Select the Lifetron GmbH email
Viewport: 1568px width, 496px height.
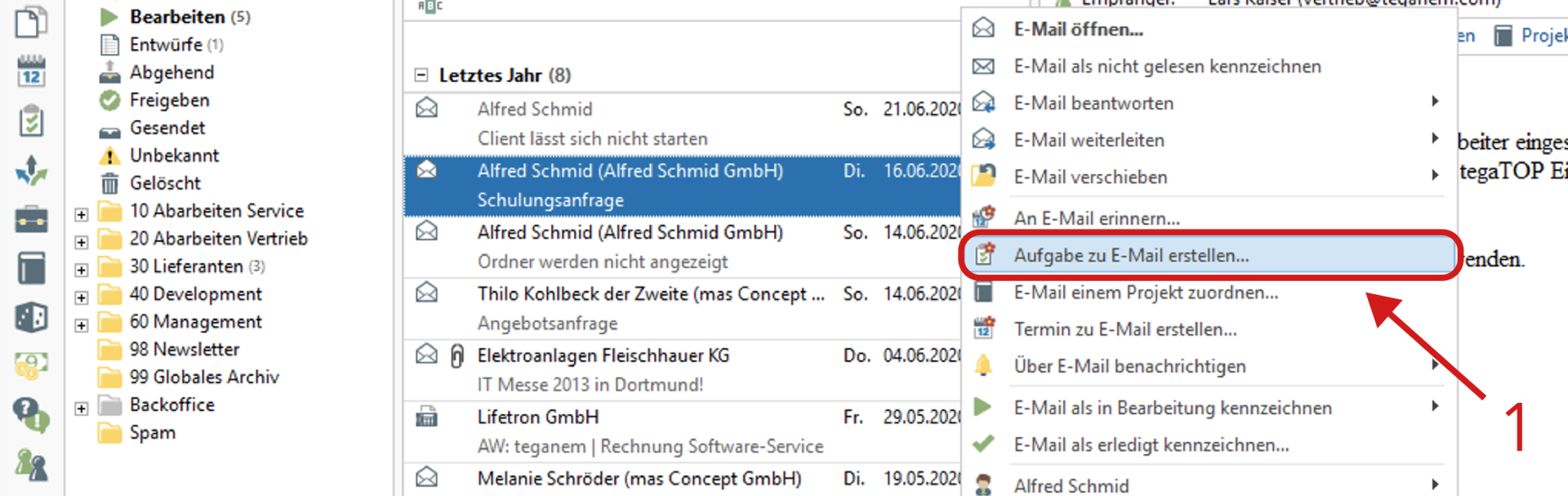tap(682, 431)
